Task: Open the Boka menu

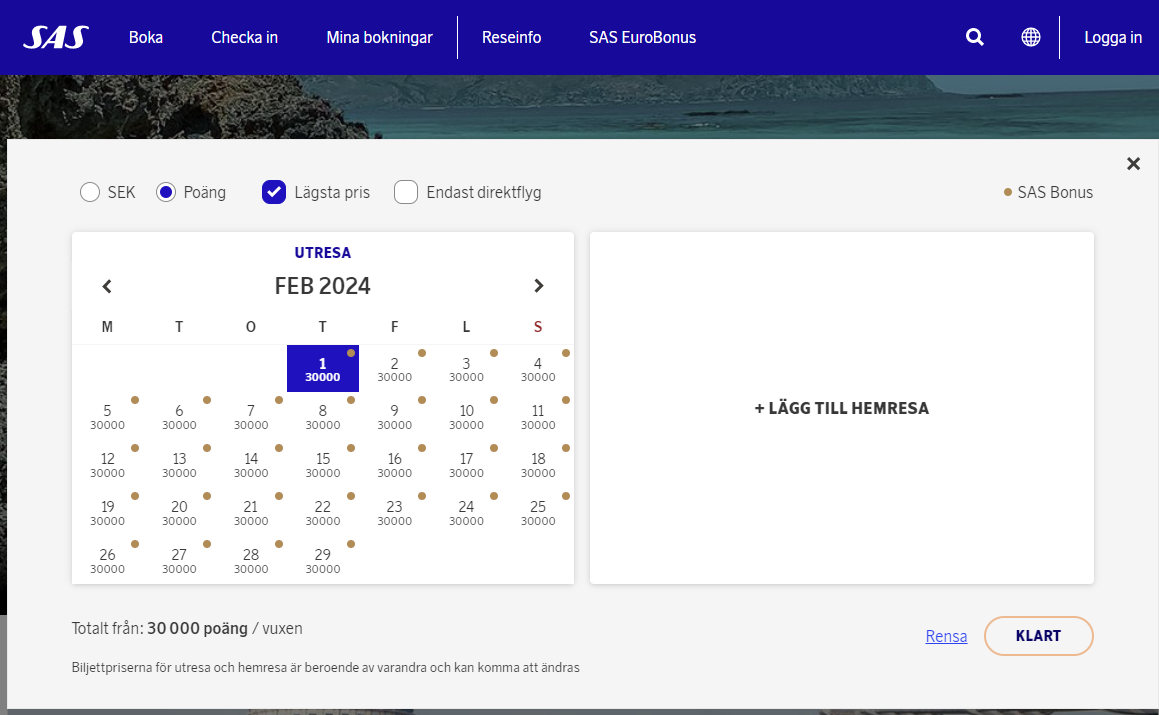Action: (146, 38)
